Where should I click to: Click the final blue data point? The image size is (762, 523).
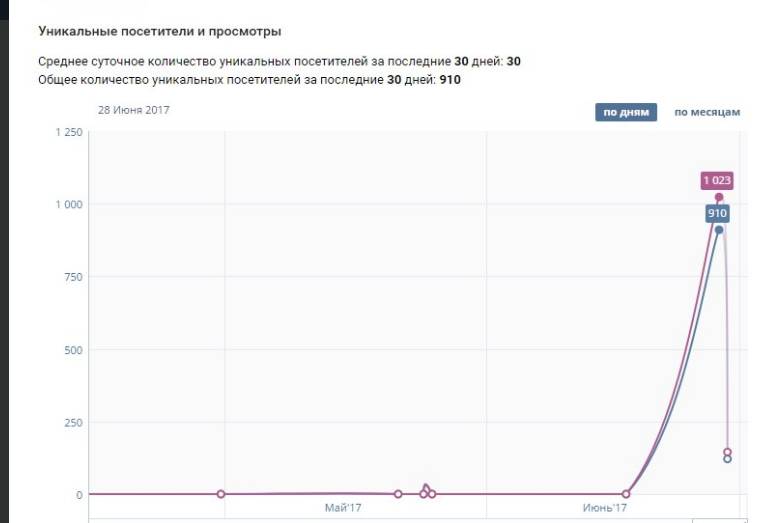point(727,459)
